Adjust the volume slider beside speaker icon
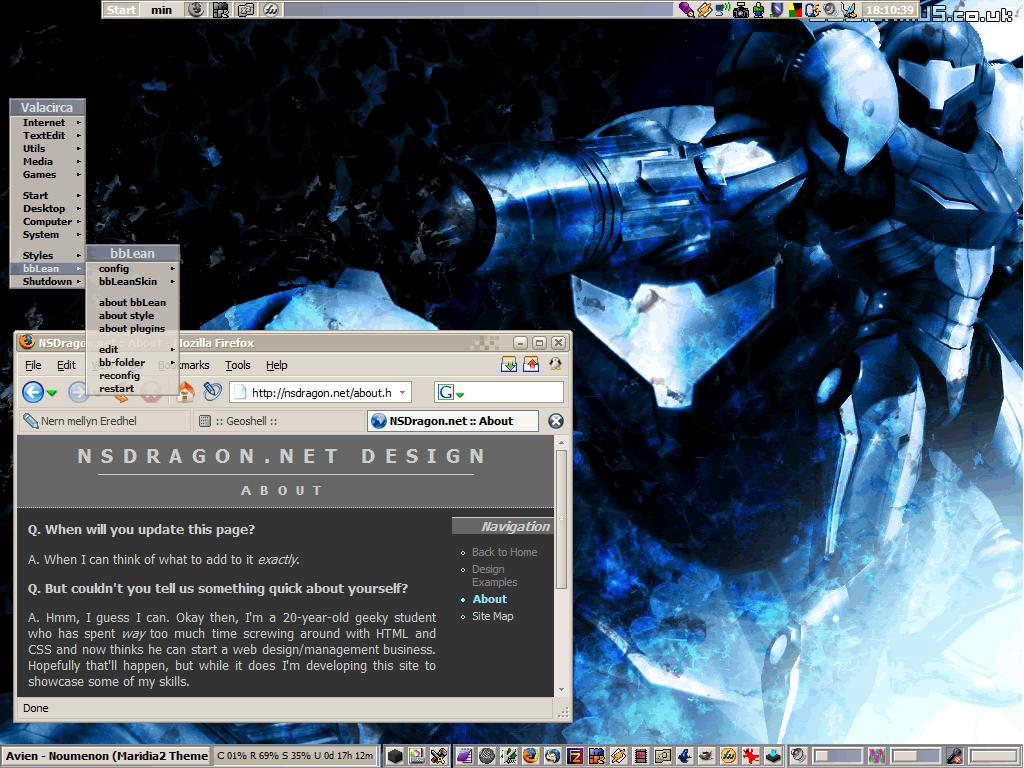Viewport: 1024px width, 768px height. (x=838, y=756)
